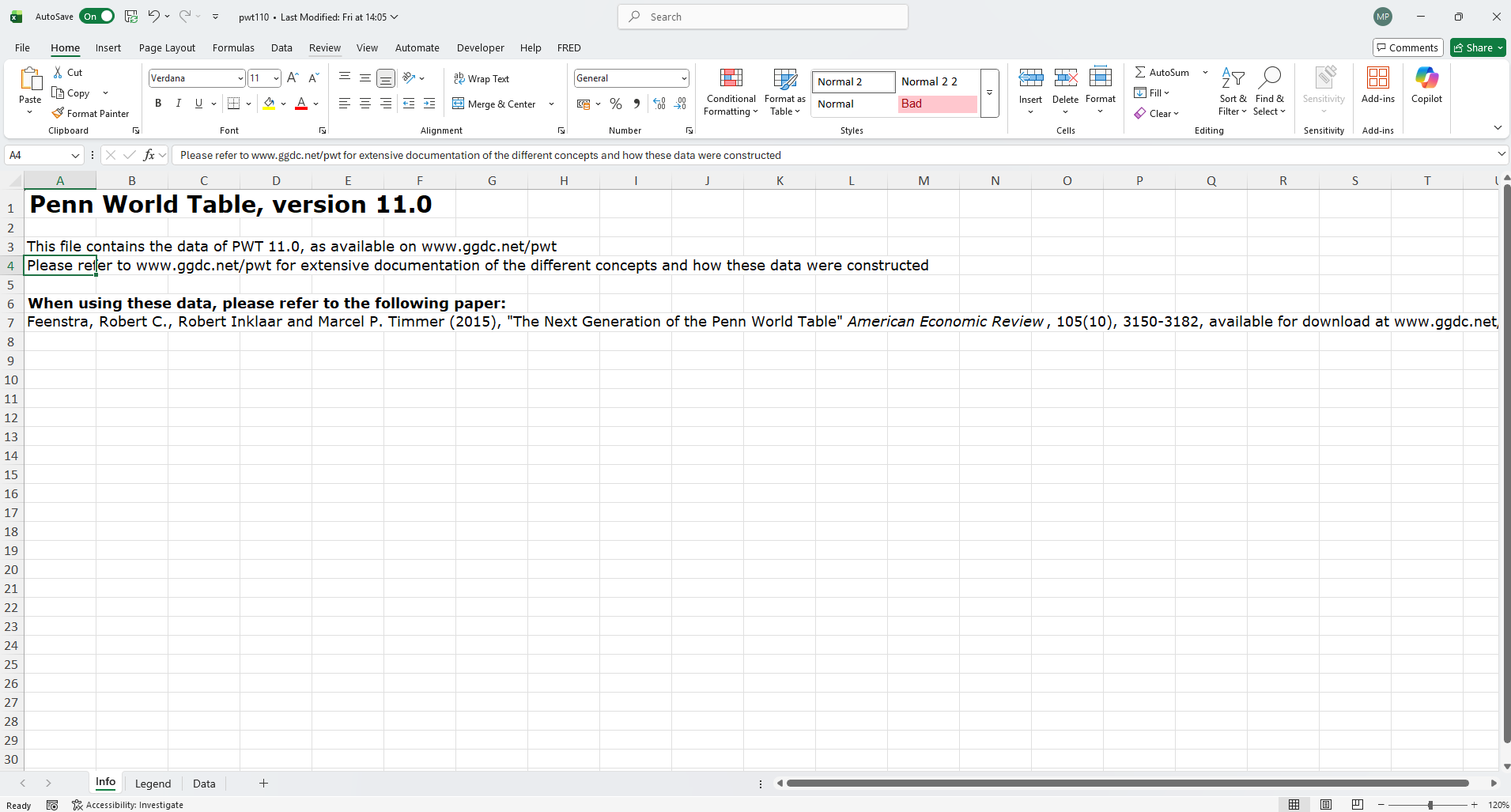Screen dimensions: 1511x812
Task: Open the Formulas ribbon tab
Action: (x=233, y=47)
